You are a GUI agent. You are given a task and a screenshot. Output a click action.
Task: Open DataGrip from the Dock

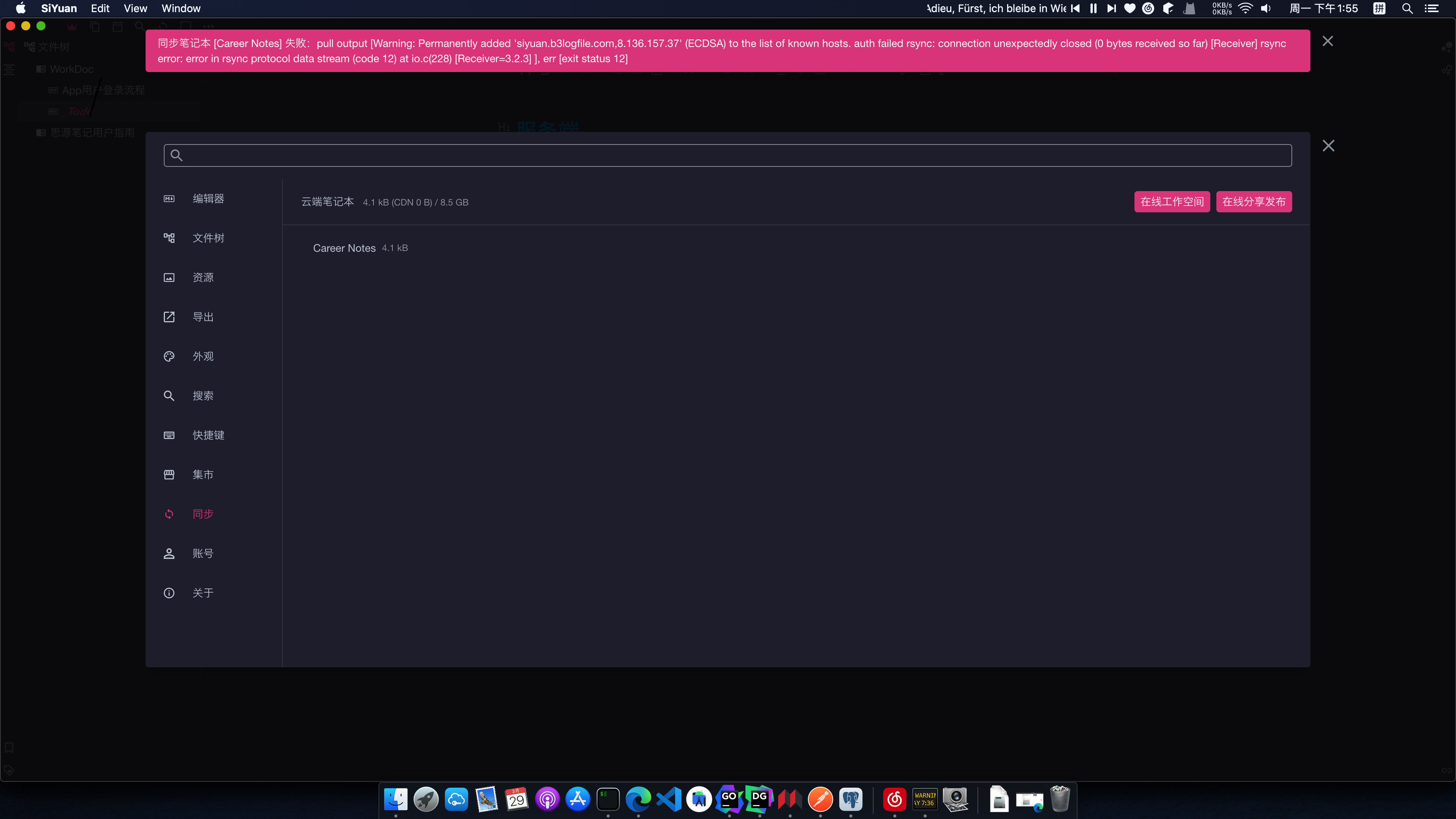(759, 800)
